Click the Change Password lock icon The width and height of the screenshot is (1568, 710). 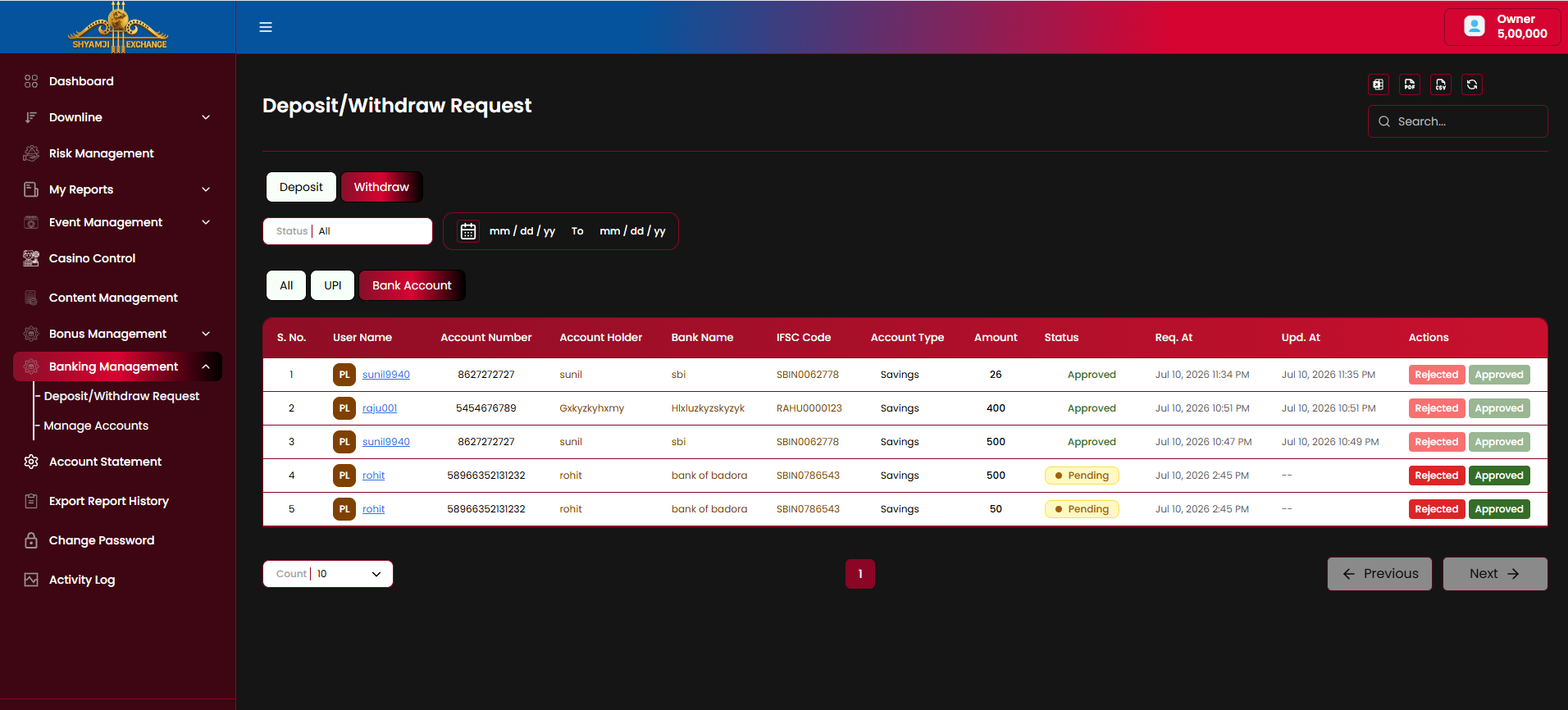tap(31, 540)
